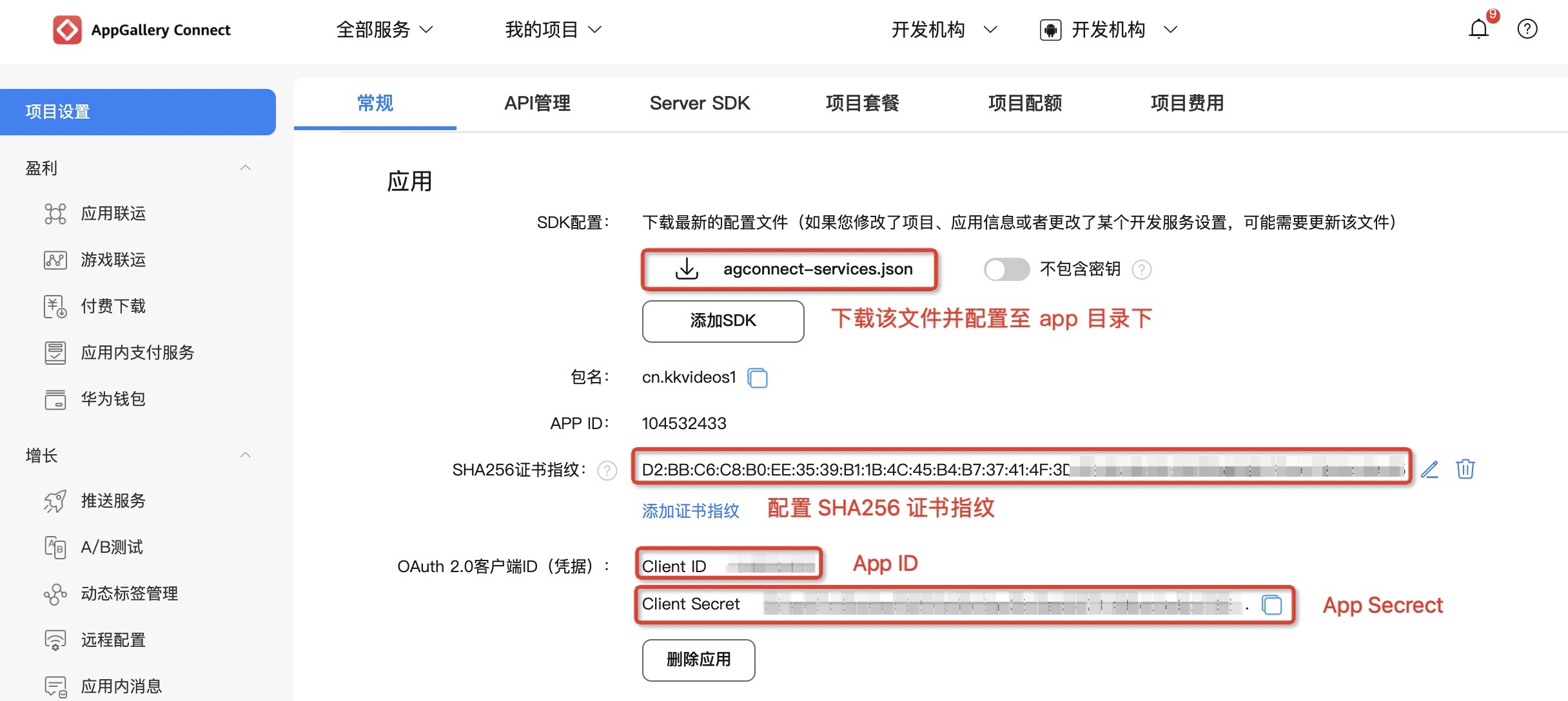Open 推送服务 from sidebar
The image size is (1568, 701).
[113, 501]
